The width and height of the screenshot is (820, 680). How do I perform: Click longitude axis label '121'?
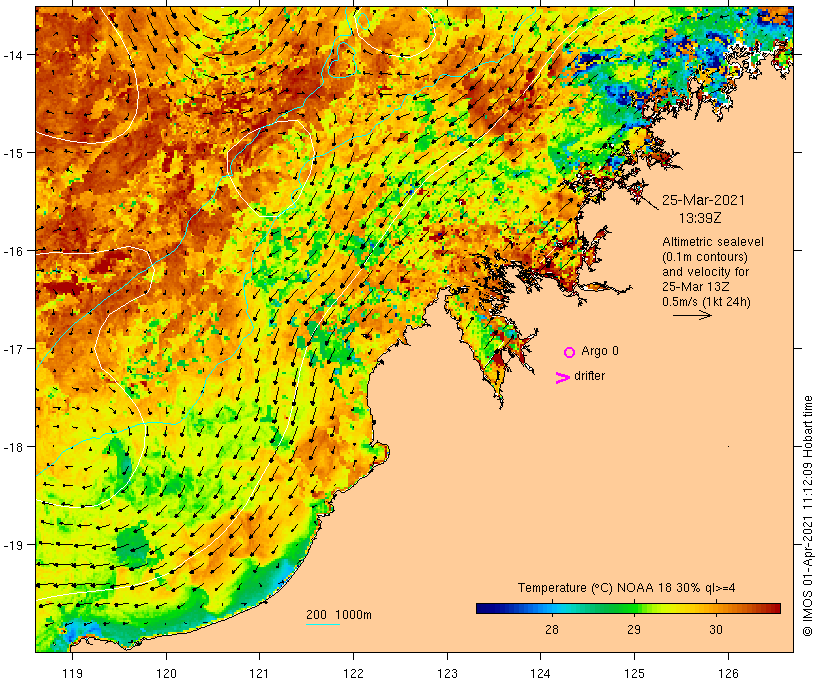pos(259,673)
